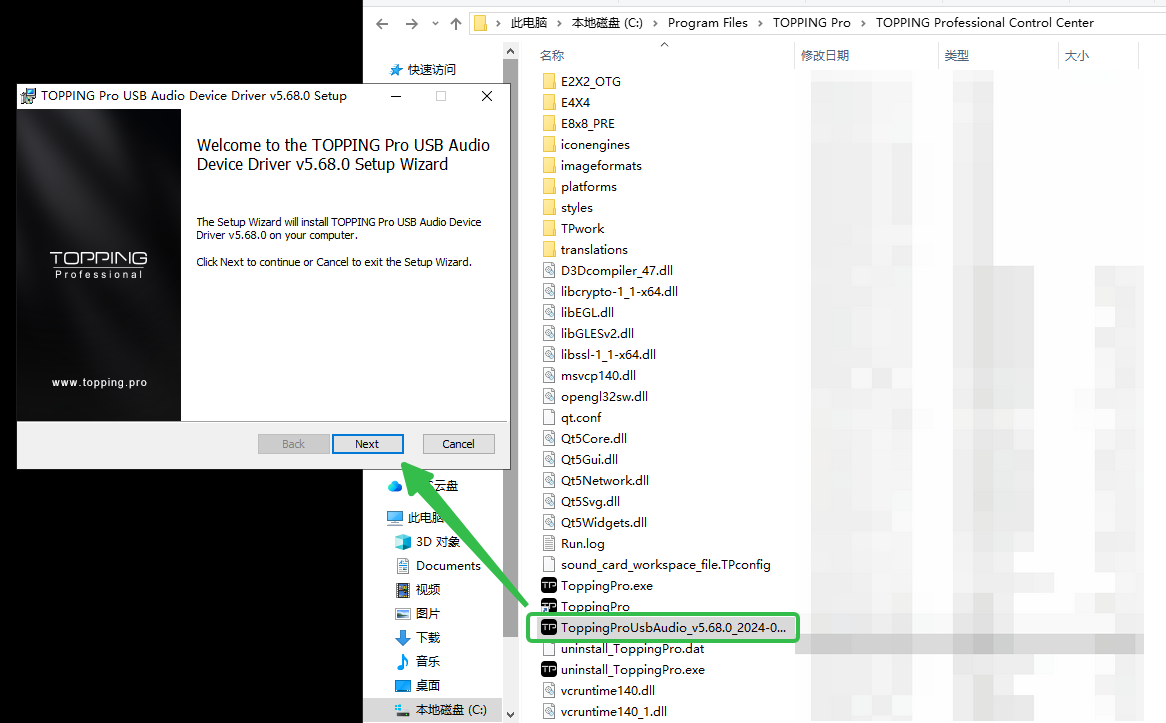
Task: Click Next in the Setup Wizard
Action: 367,444
